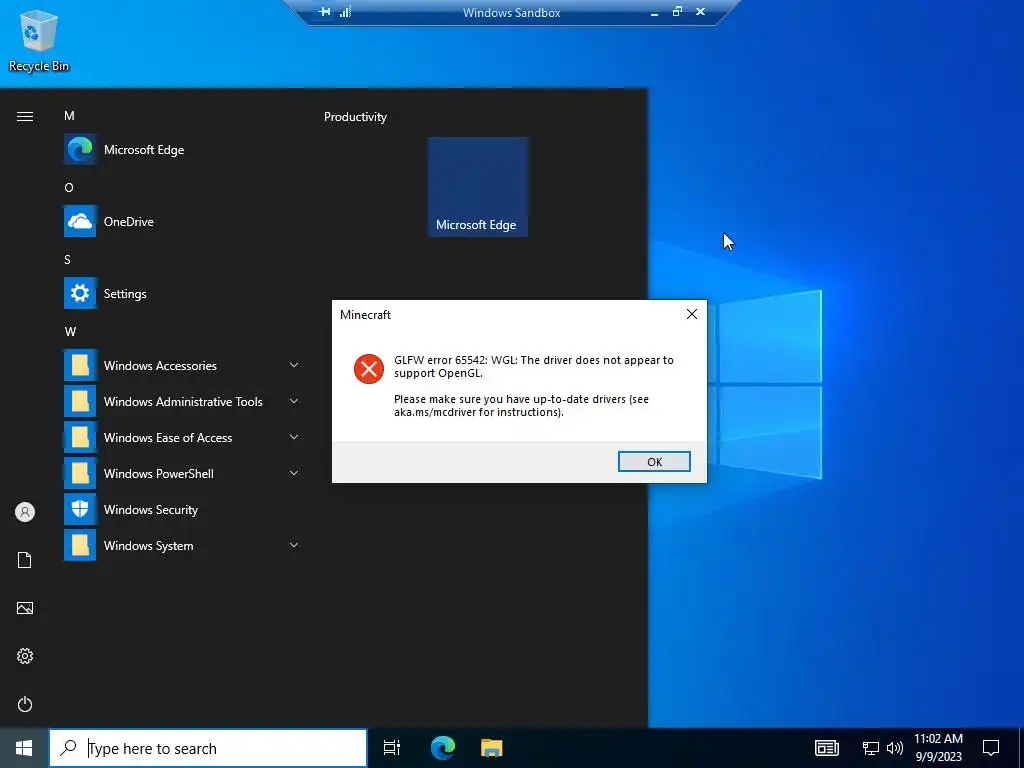Open Documents from the Start sidebar
The image size is (1024, 768).
(x=25, y=560)
